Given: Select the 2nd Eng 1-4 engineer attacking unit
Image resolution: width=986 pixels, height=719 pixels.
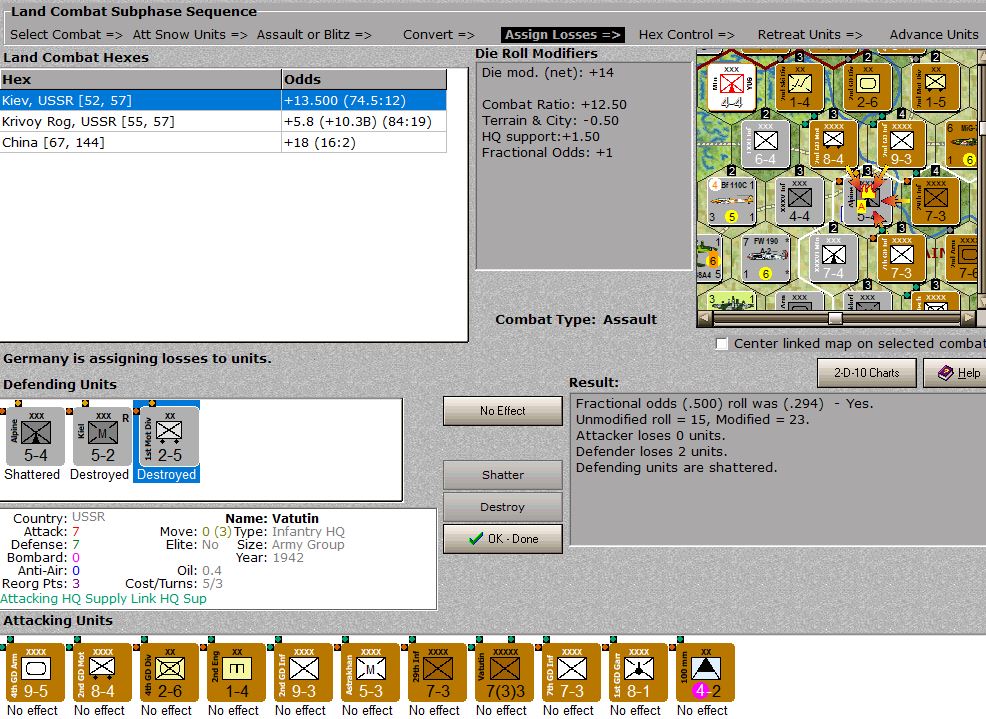Looking at the screenshot, I should [x=236, y=671].
